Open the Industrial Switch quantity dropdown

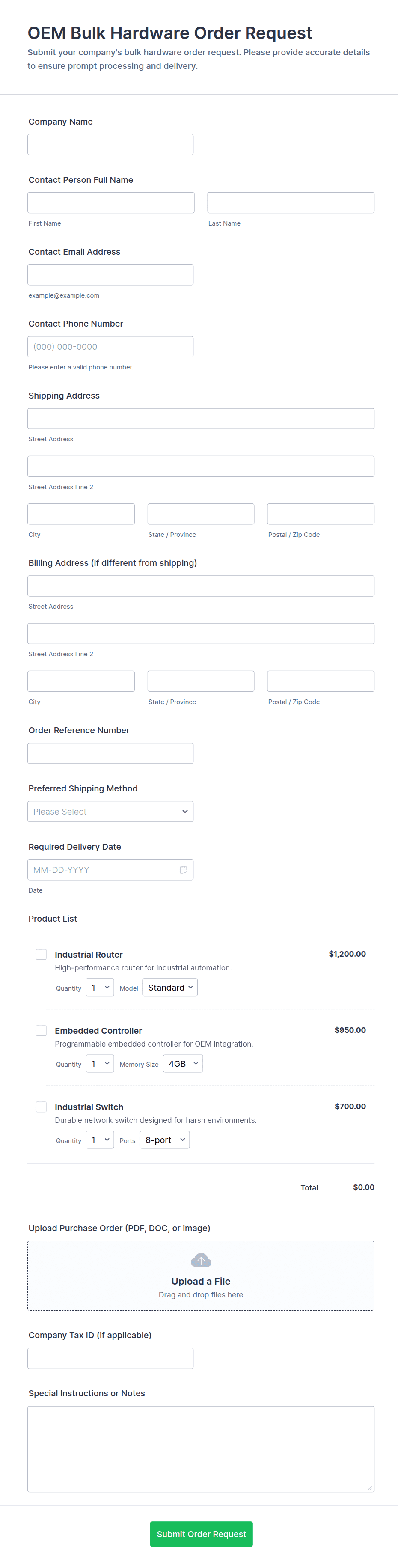click(100, 1140)
